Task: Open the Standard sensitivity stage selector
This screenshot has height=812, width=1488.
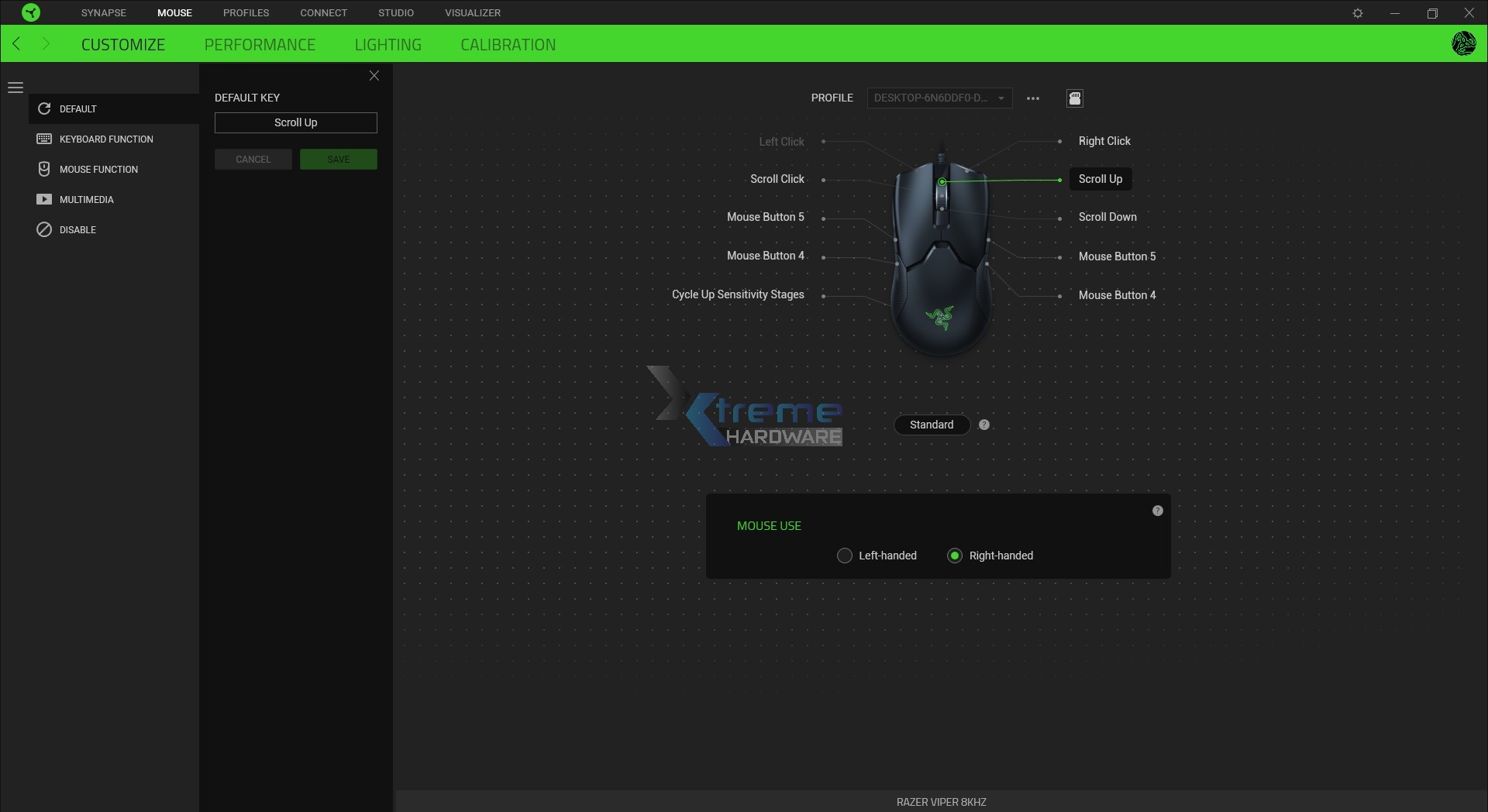Action: 931,425
